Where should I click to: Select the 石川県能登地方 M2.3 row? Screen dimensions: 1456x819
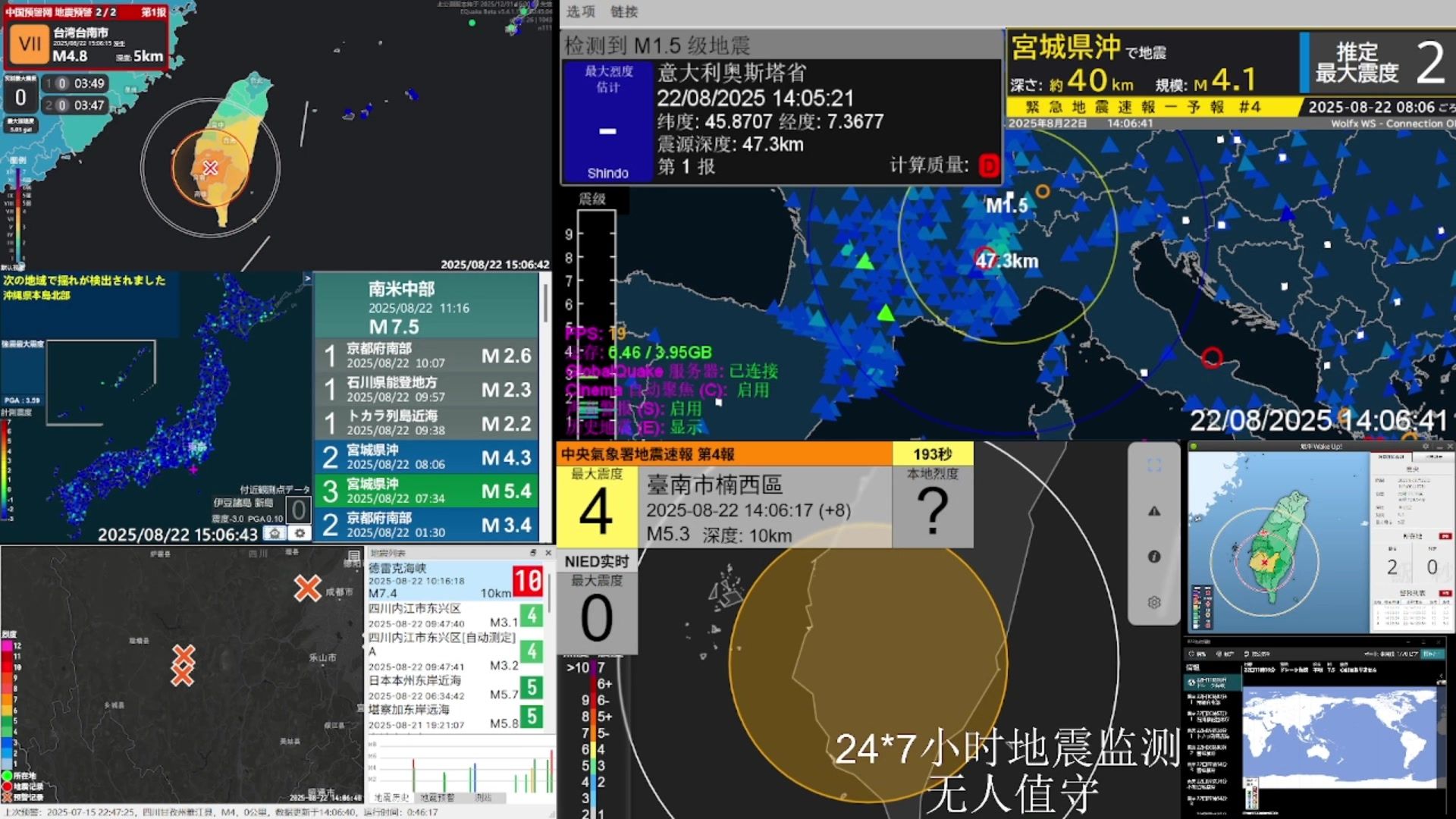pyautogui.click(x=426, y=389)
